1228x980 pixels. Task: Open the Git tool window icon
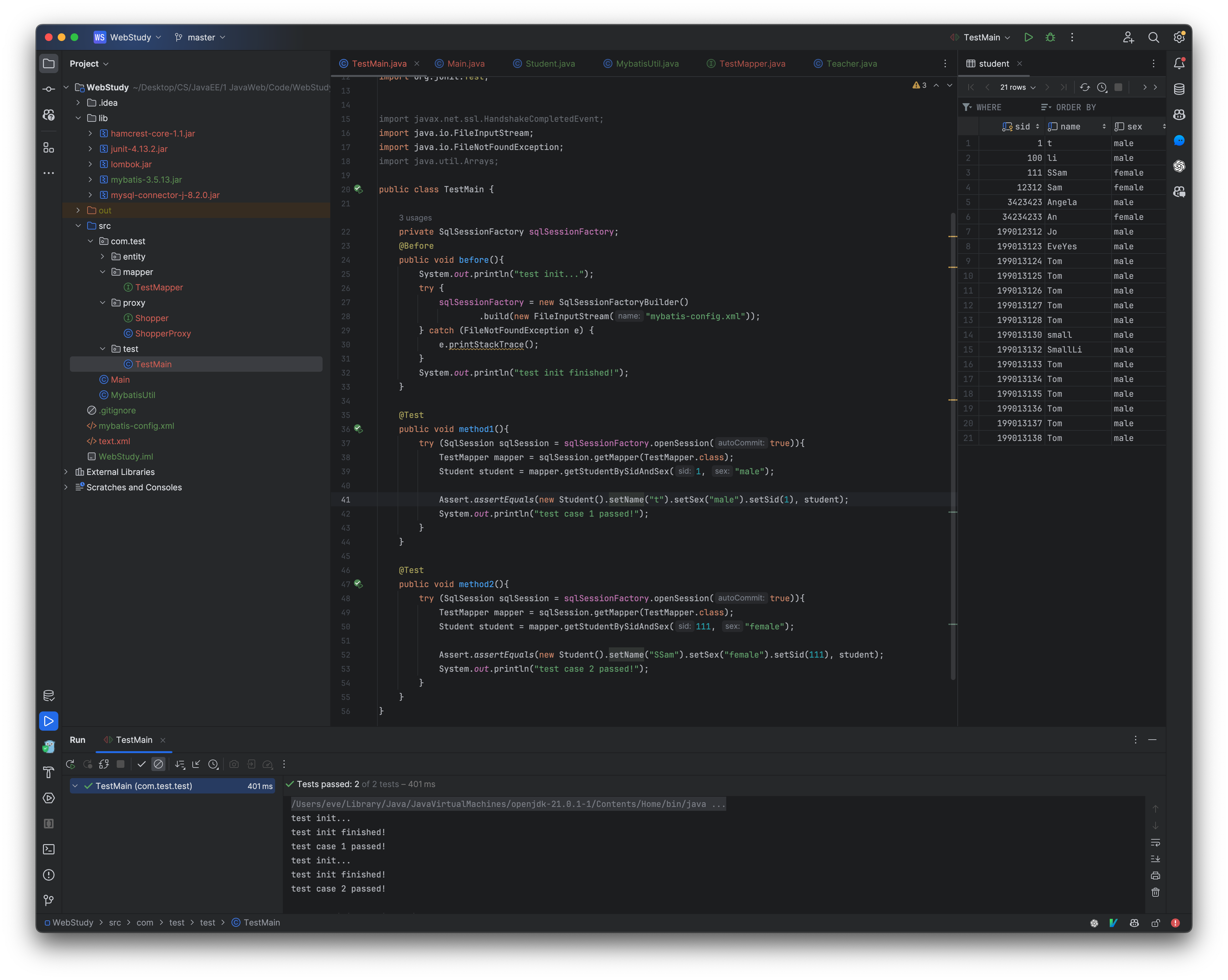[x=49, y=900]
